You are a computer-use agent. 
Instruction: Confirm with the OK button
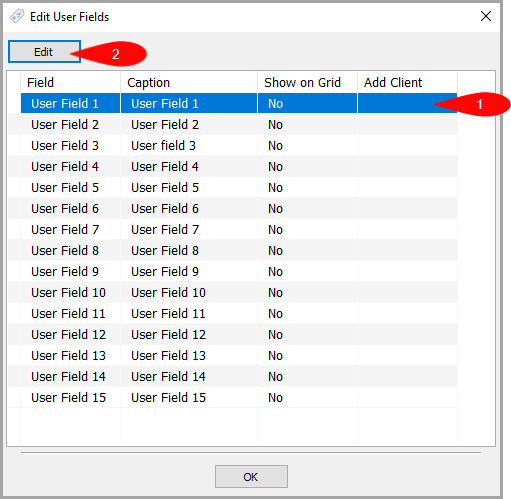click(x=251, y=477)
